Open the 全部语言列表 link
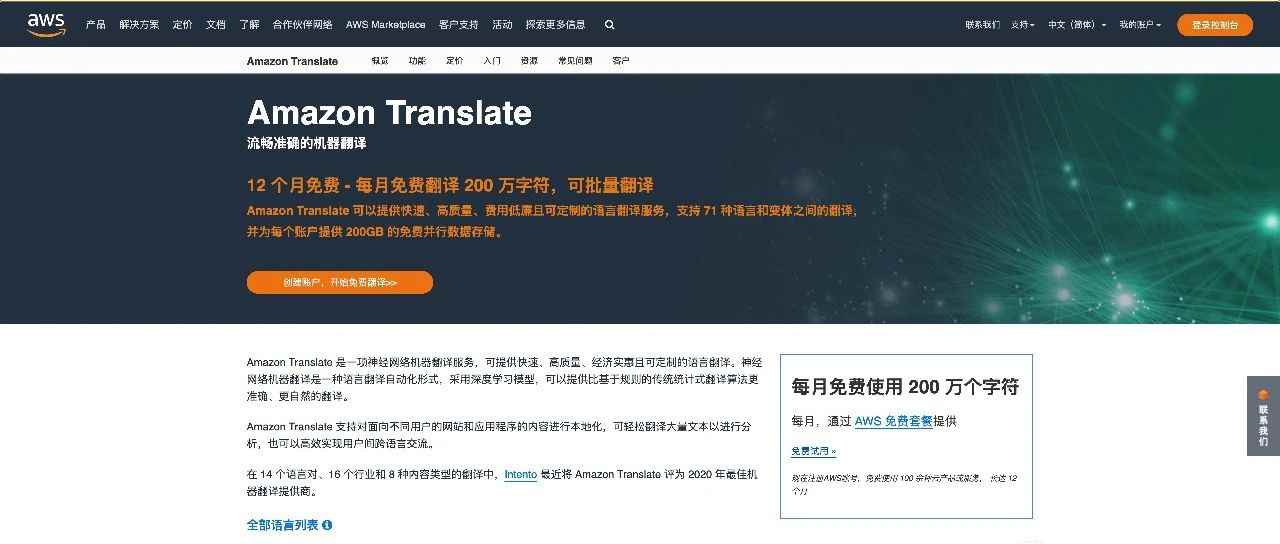 pos(283,525)
